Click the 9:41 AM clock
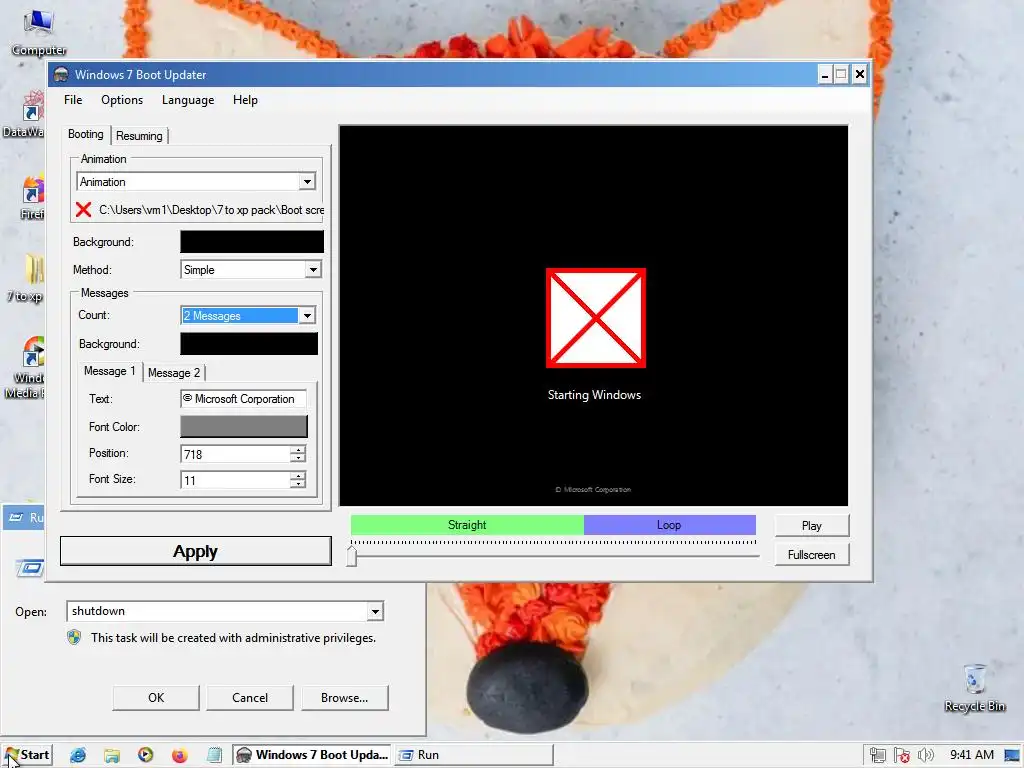 point(972,755)
